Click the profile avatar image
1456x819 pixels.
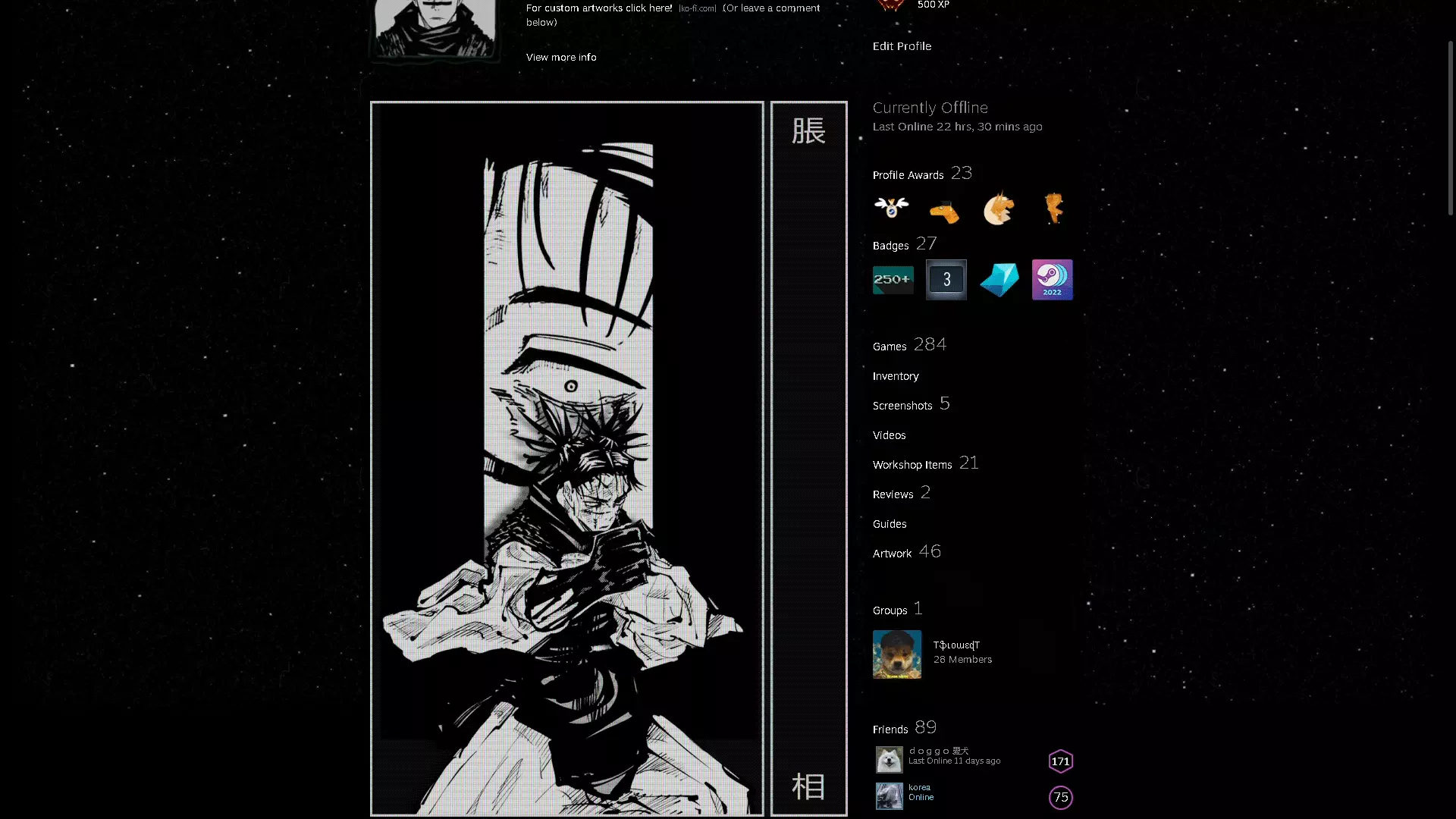[435, 28]
